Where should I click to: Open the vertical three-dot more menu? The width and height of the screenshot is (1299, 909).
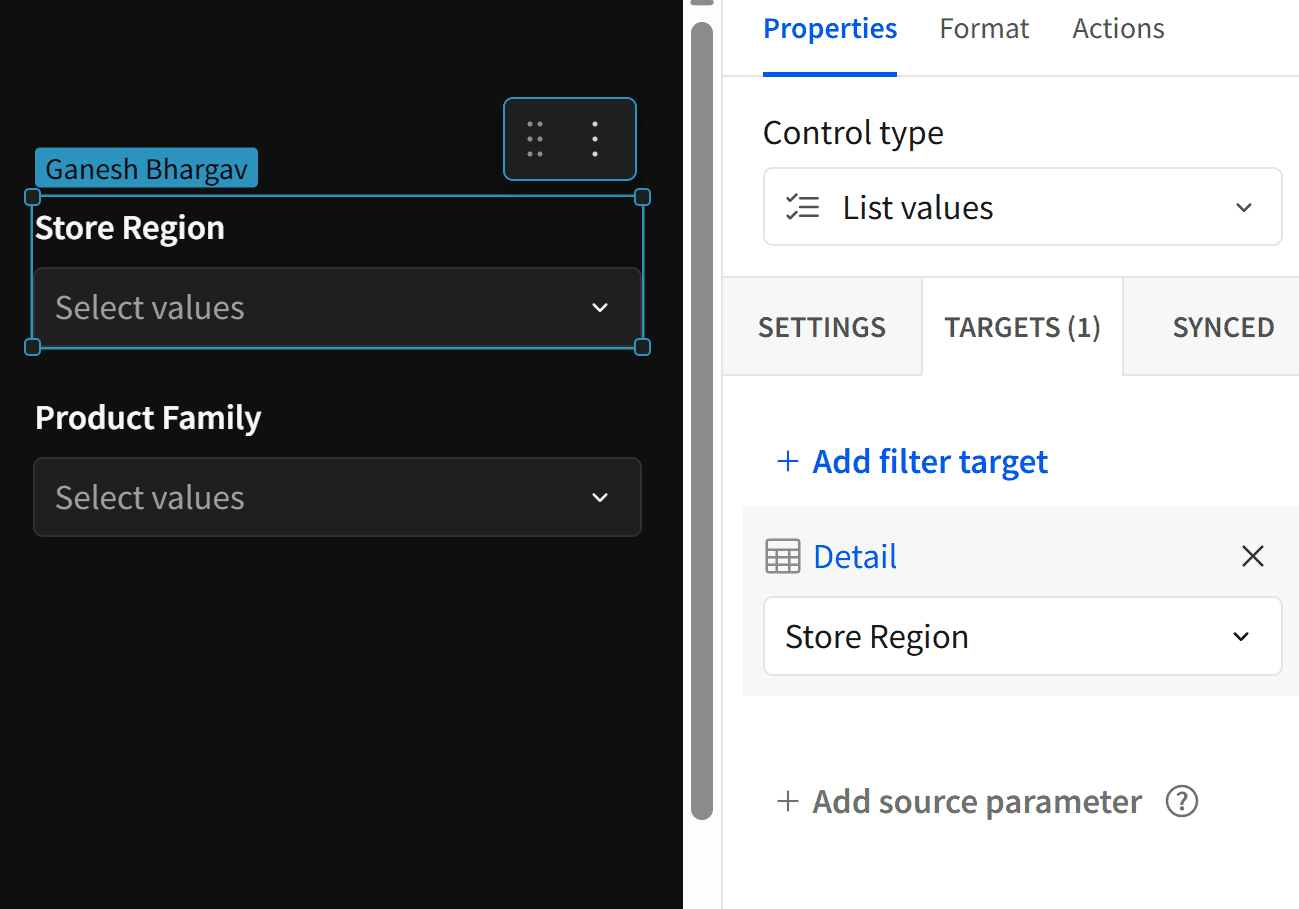click(x=595, y=139)
